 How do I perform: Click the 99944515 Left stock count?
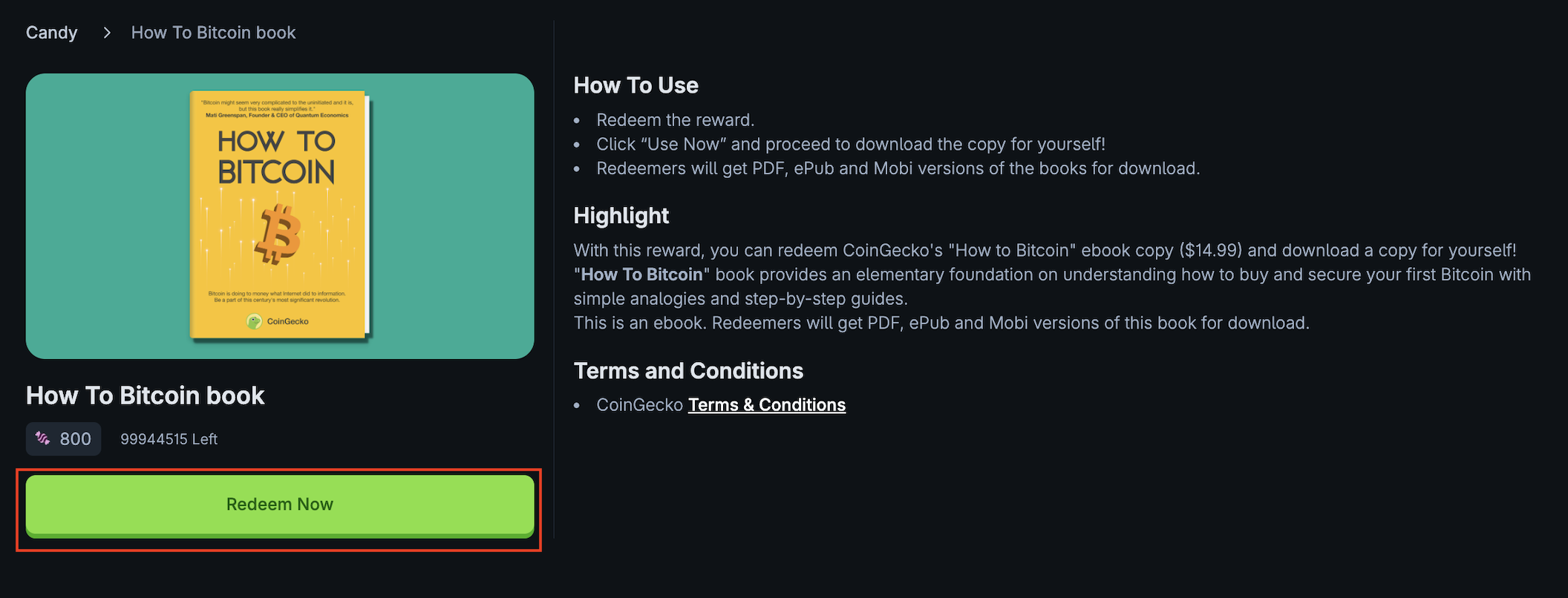169,439
